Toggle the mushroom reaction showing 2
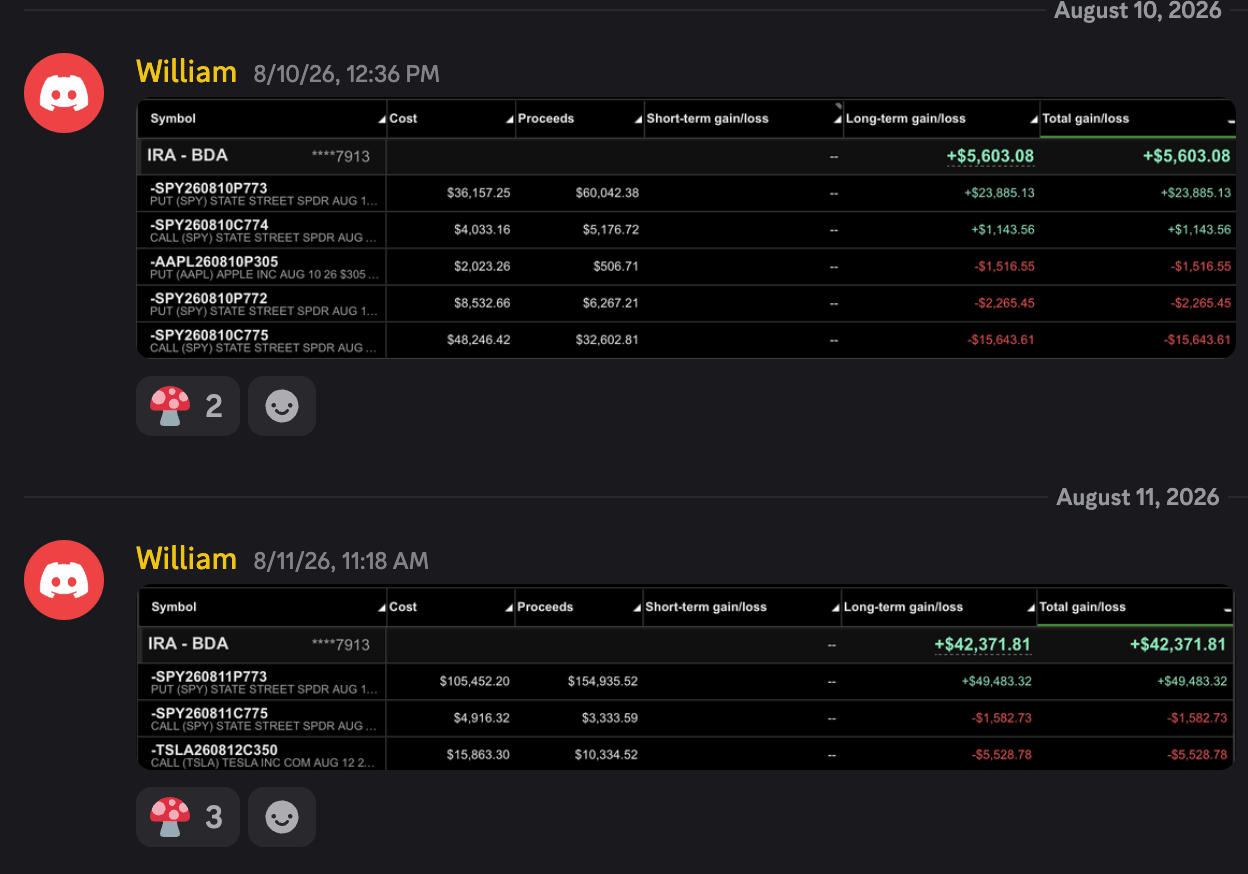This screenshot has height=874, width=1248. point(188,406)
